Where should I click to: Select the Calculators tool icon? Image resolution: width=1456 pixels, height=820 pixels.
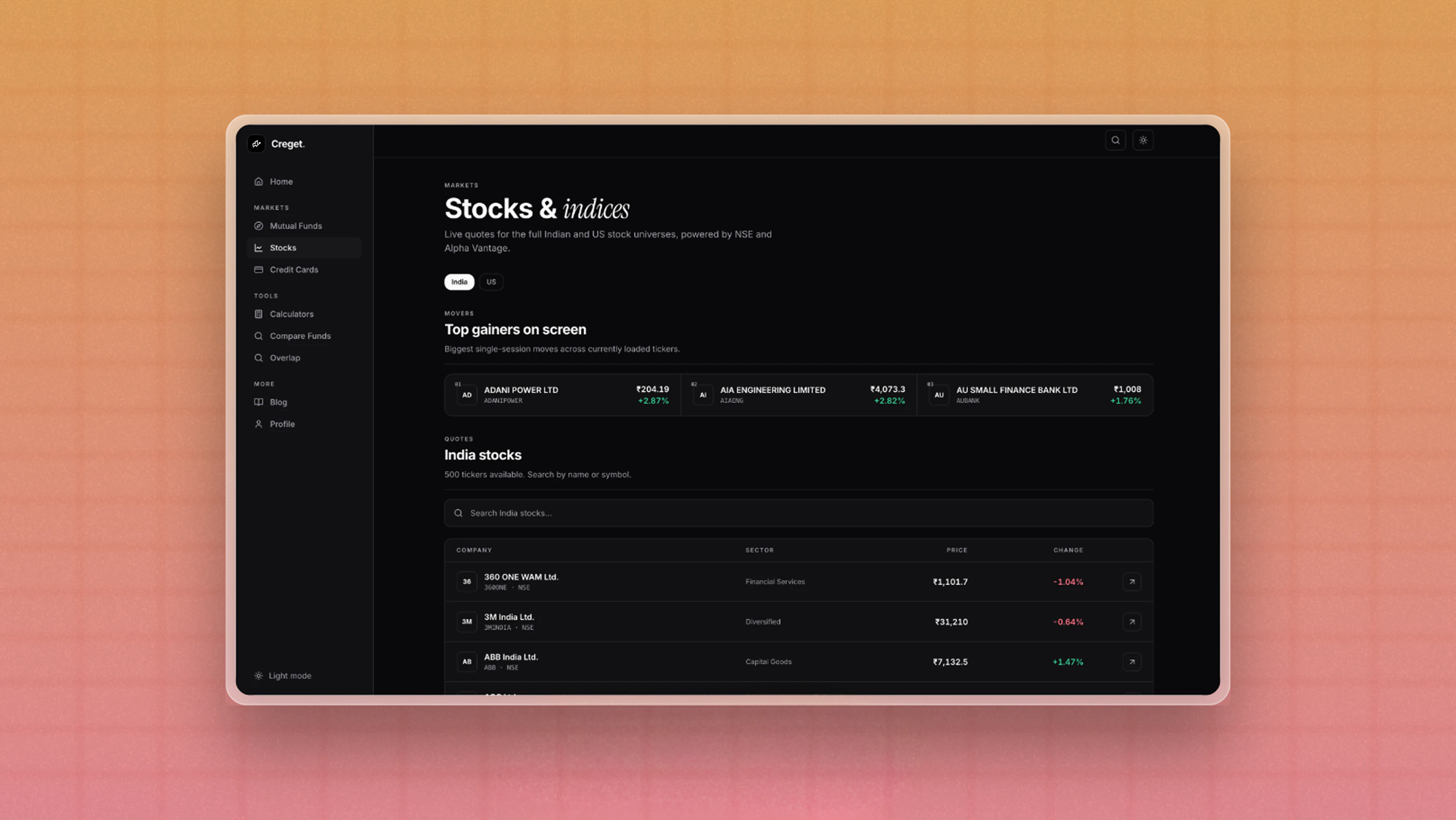coord(258,314)
